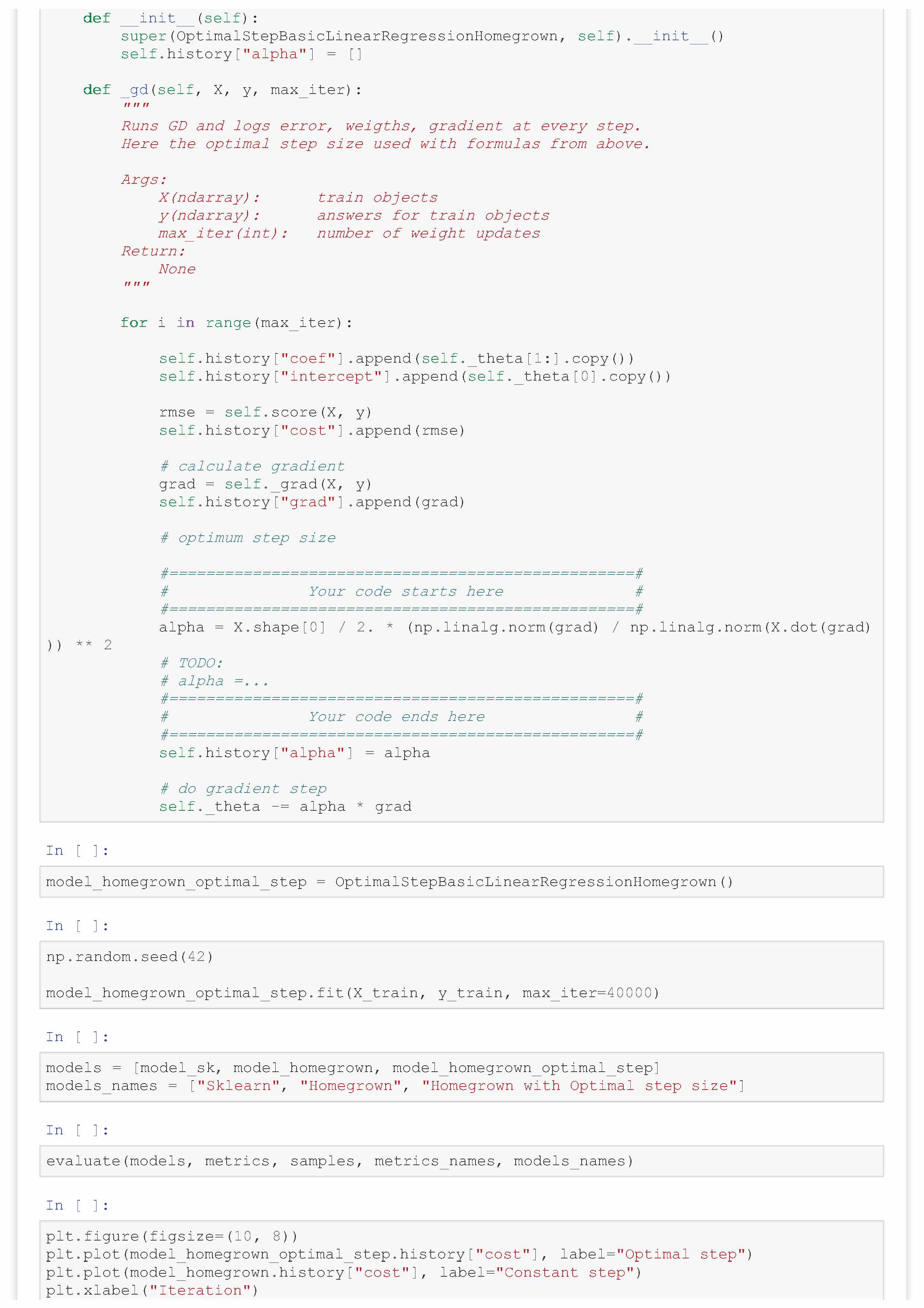Screen dimensions: 924x1308
Task: Click the In [ ] prompt above models list
Action: coord(77,1037)
